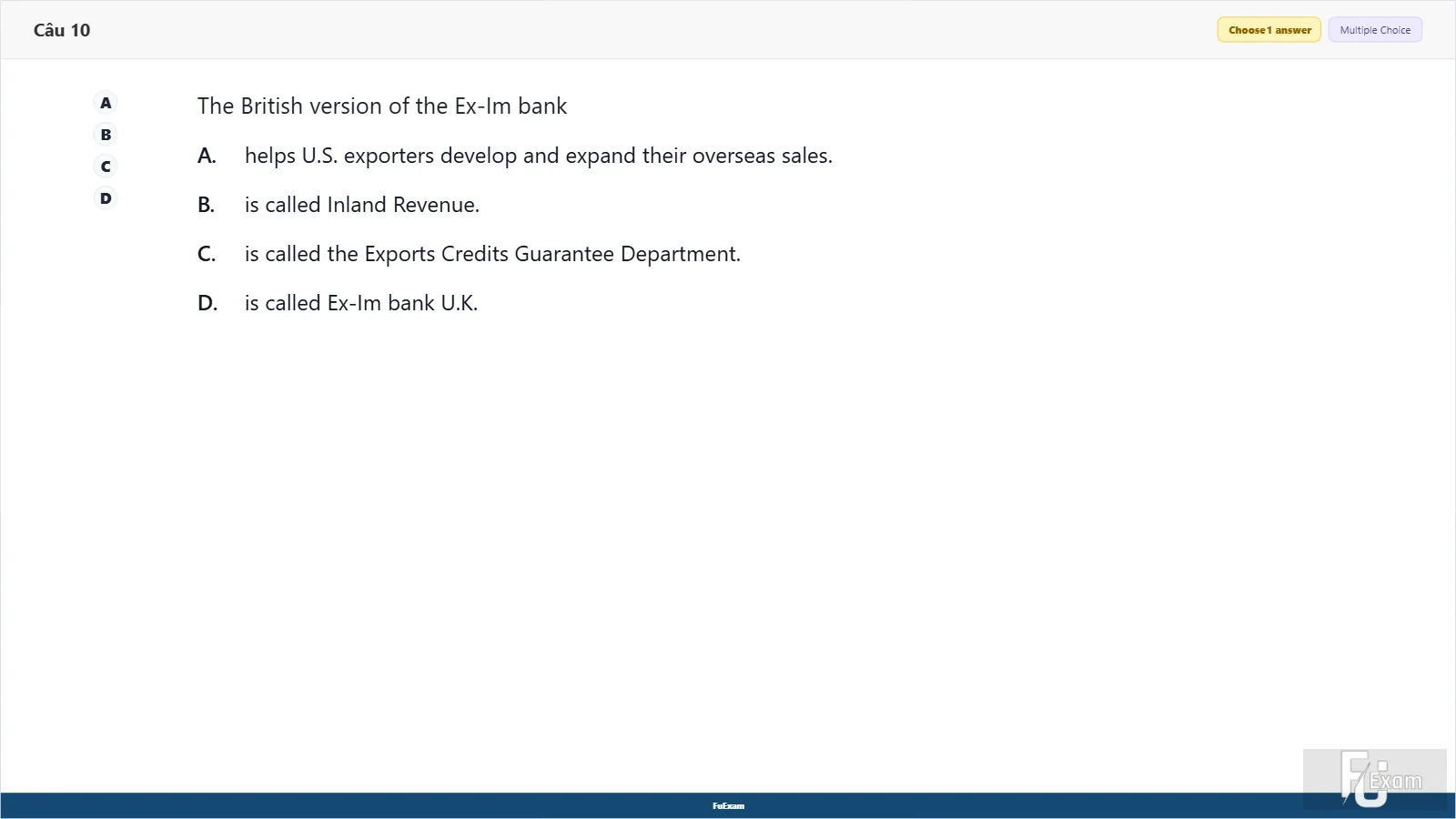
Task: Click the bold 'C.' label before third option
Action: (207, 254)
